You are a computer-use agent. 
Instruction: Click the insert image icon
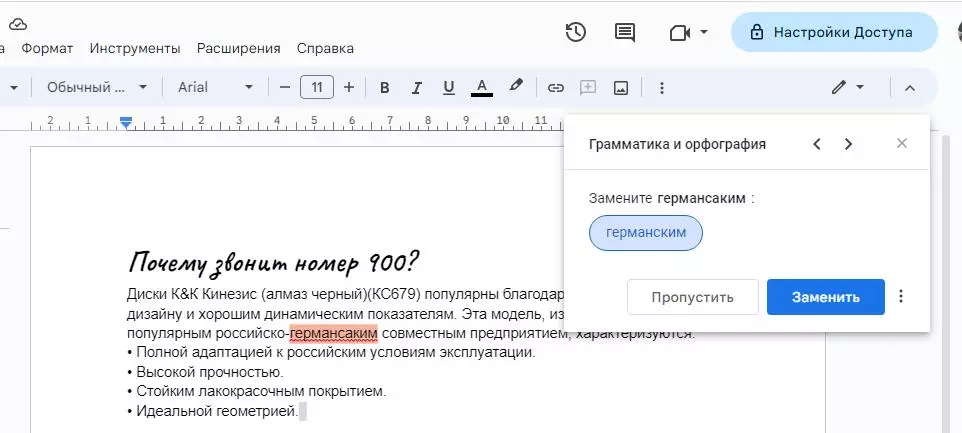(x=621, y=87)
